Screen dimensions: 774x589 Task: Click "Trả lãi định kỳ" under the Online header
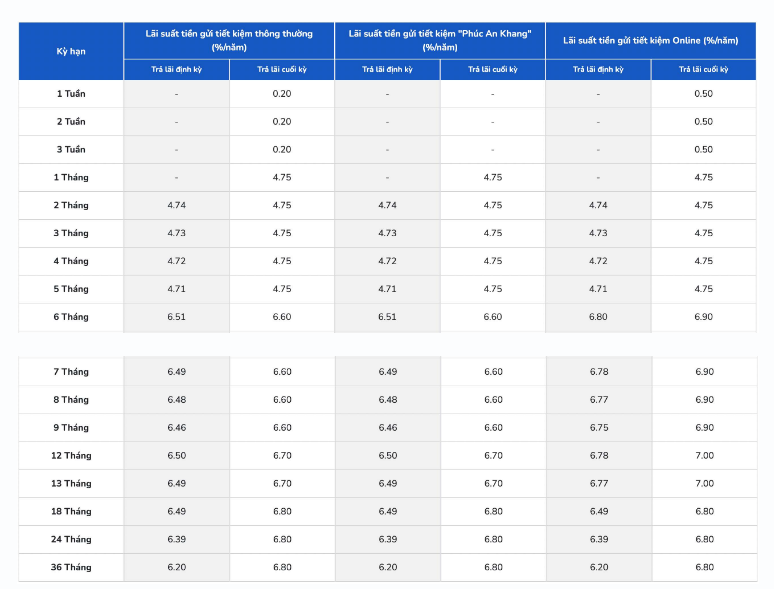tap(598, 70)
